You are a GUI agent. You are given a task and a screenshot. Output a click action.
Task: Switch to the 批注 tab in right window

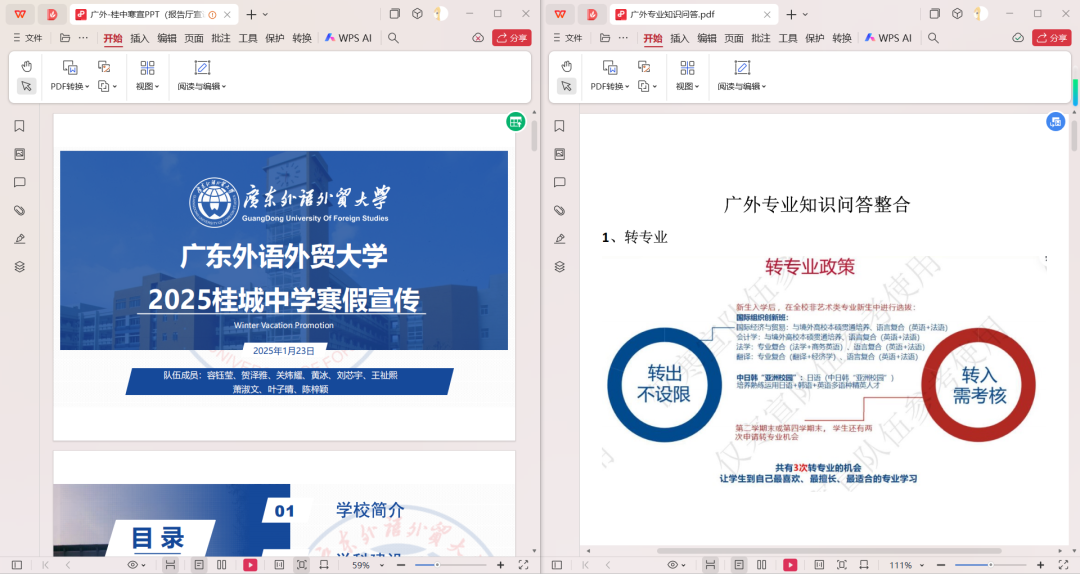(761, 38)
